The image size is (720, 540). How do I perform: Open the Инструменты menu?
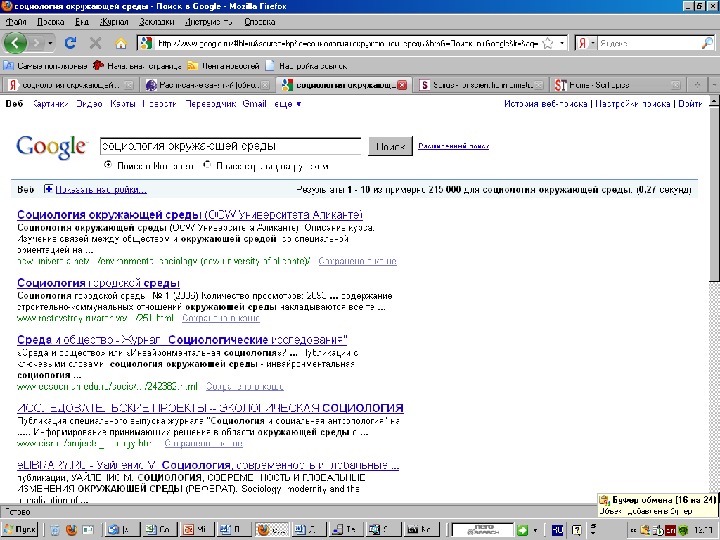tap(209, 22)
